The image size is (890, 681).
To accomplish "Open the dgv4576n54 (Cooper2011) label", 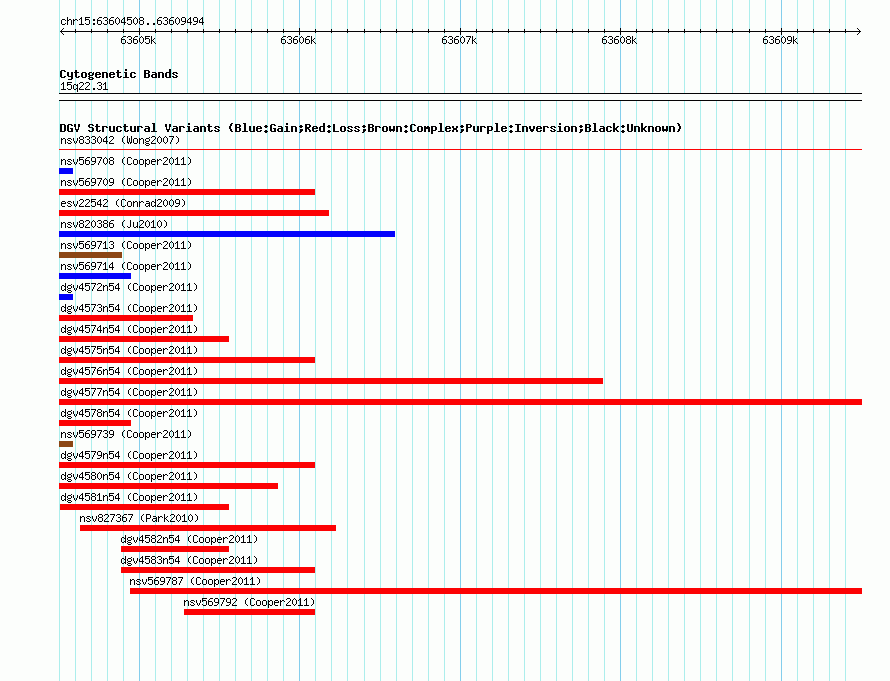I will click(129, 371).
